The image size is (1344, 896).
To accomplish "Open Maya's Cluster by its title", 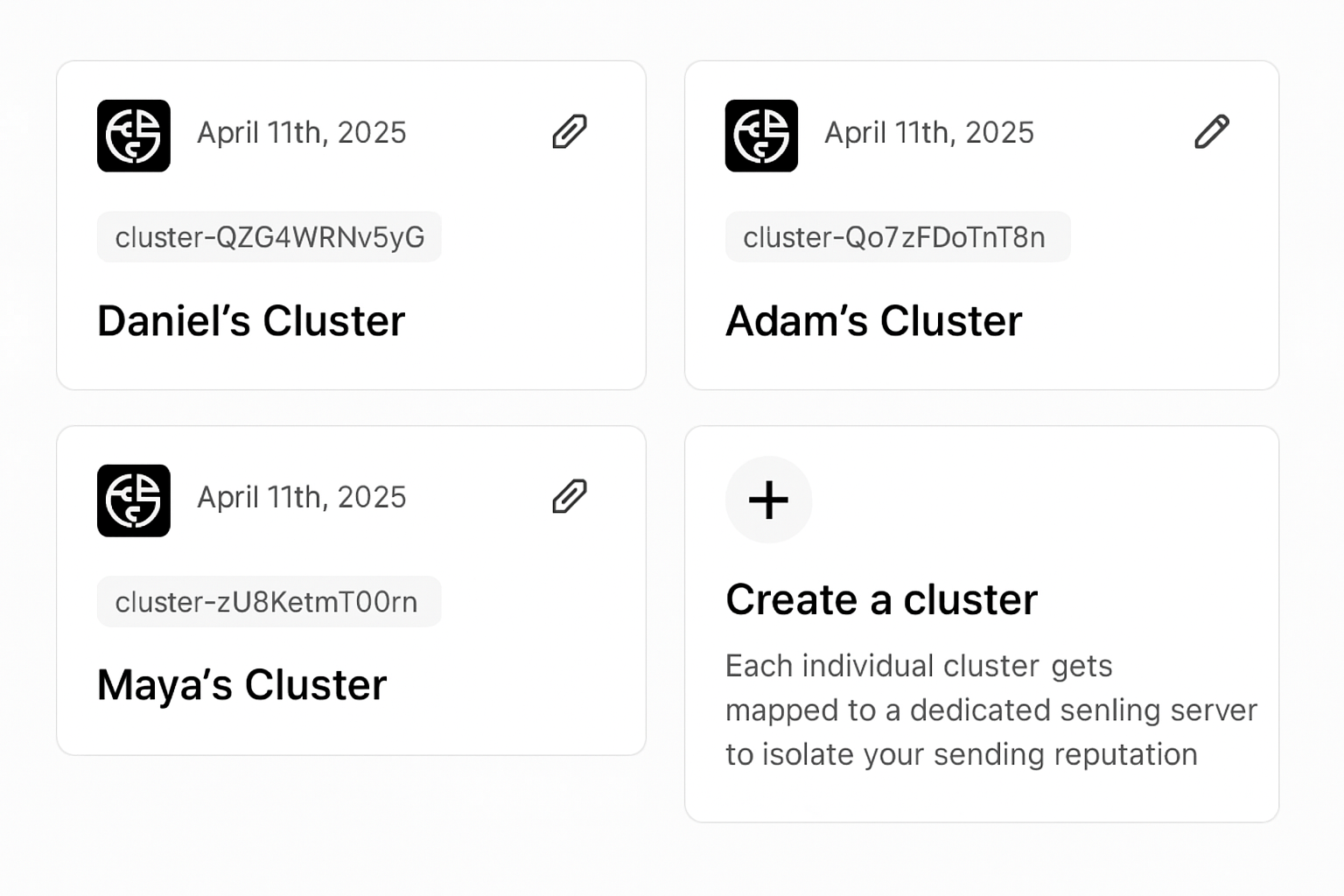I will 242,685.
